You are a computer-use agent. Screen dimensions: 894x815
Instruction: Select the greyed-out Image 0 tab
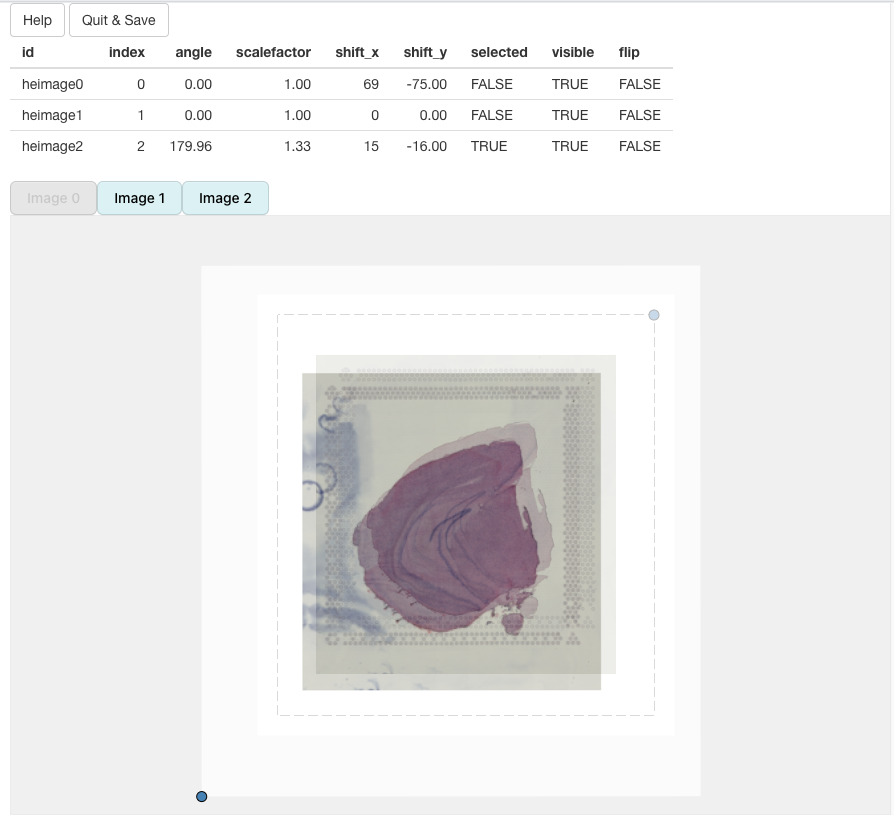coord(53,198)
